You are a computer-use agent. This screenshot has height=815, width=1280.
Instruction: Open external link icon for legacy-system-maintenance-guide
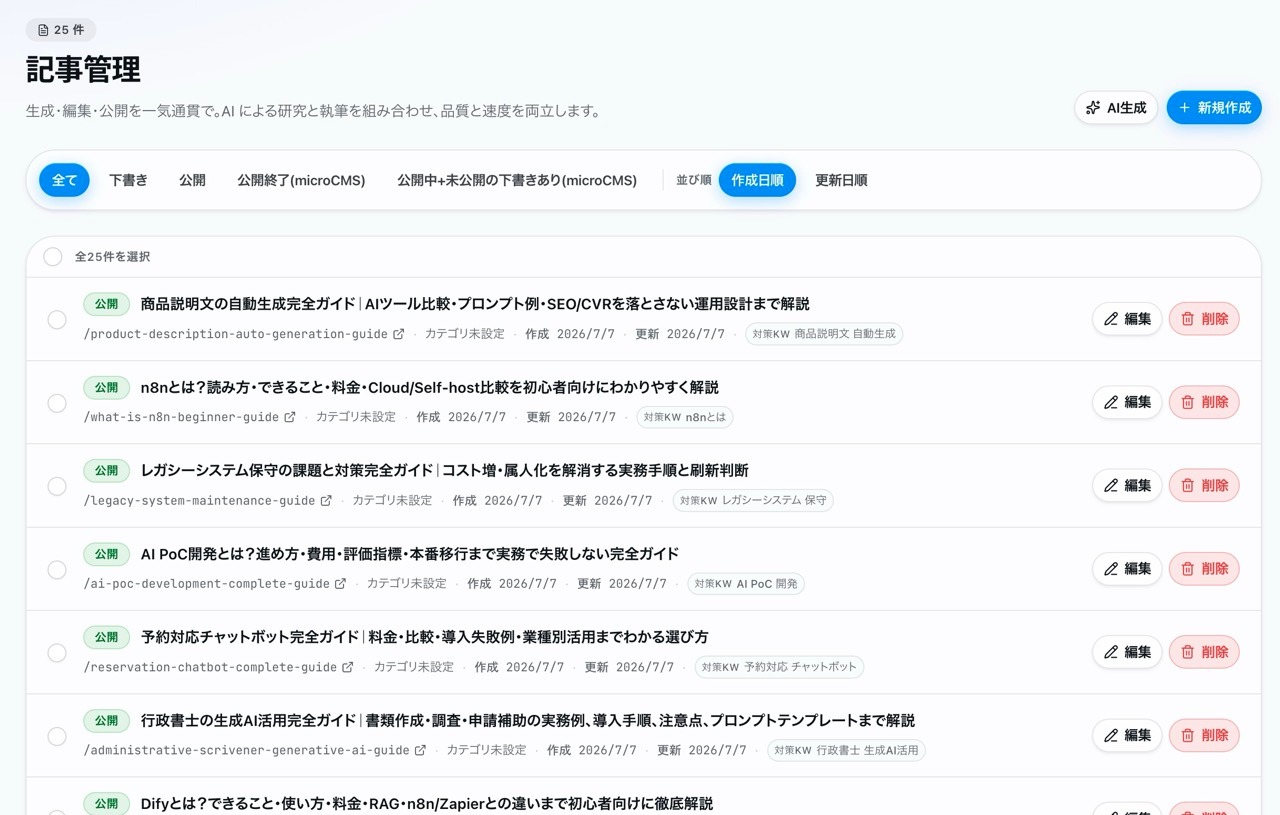tap(326, 500)
